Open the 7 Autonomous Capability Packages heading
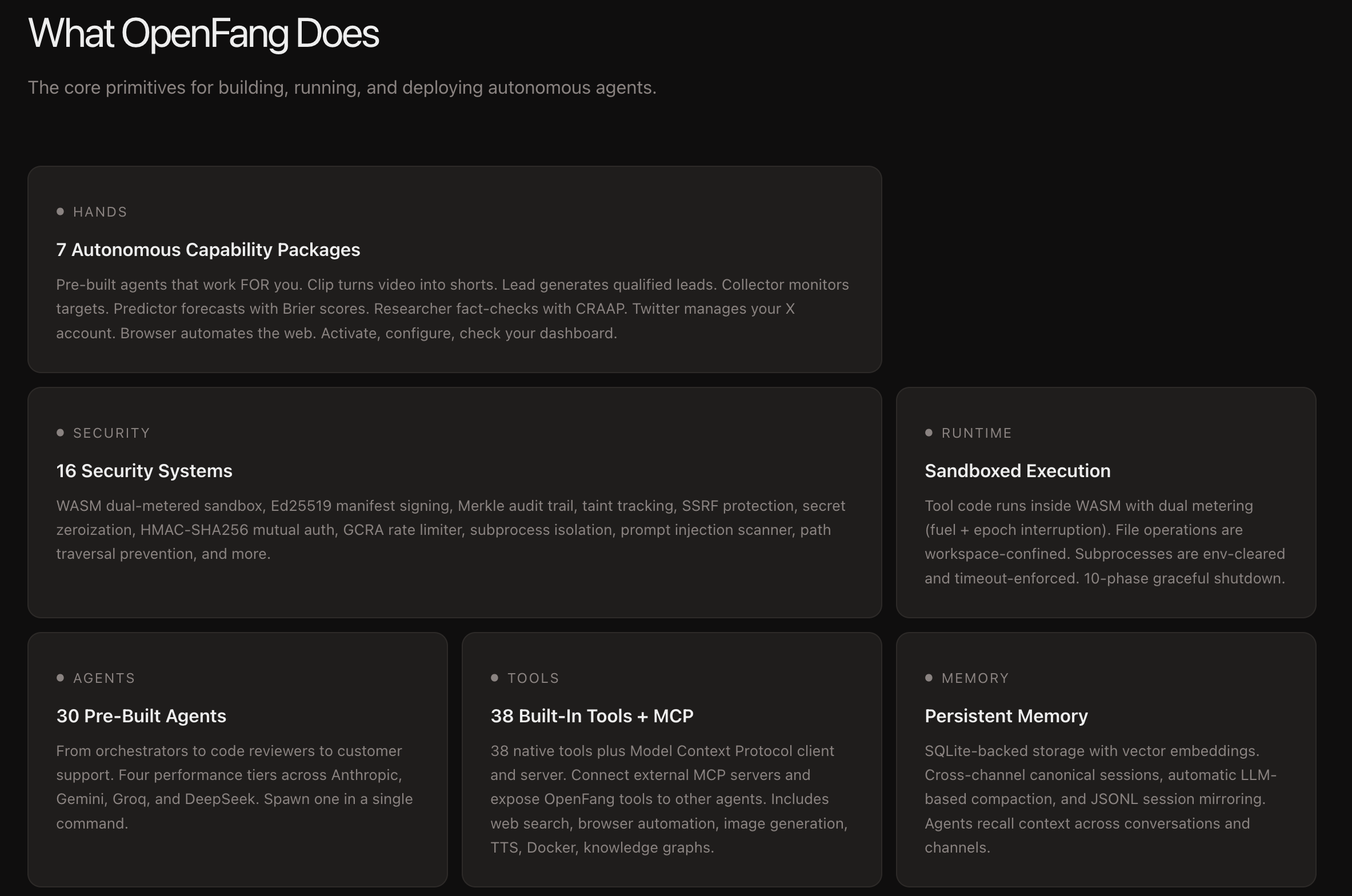1352x896 pixels. pos(208,250)
